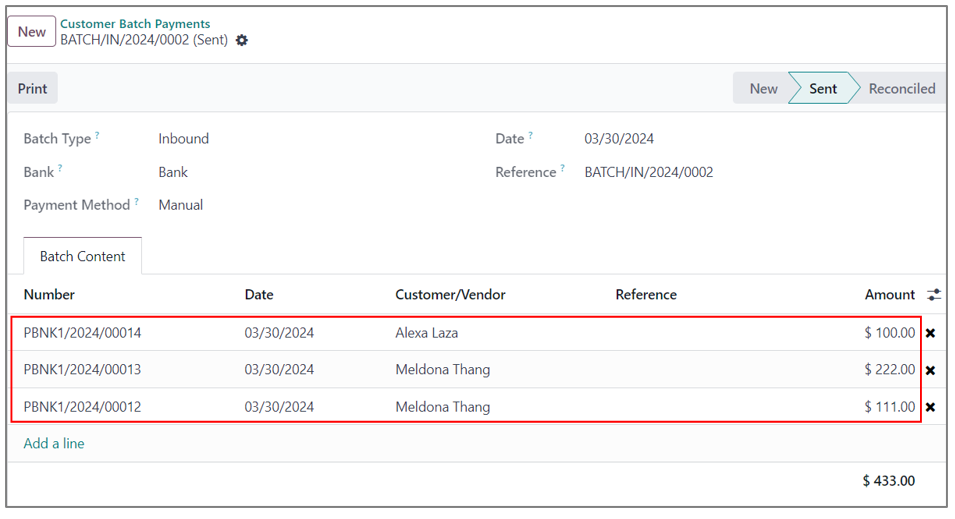Open the Date field showing 03/30/2024
The height and width of the screenshot is (519, 955).
pos(619,139)
